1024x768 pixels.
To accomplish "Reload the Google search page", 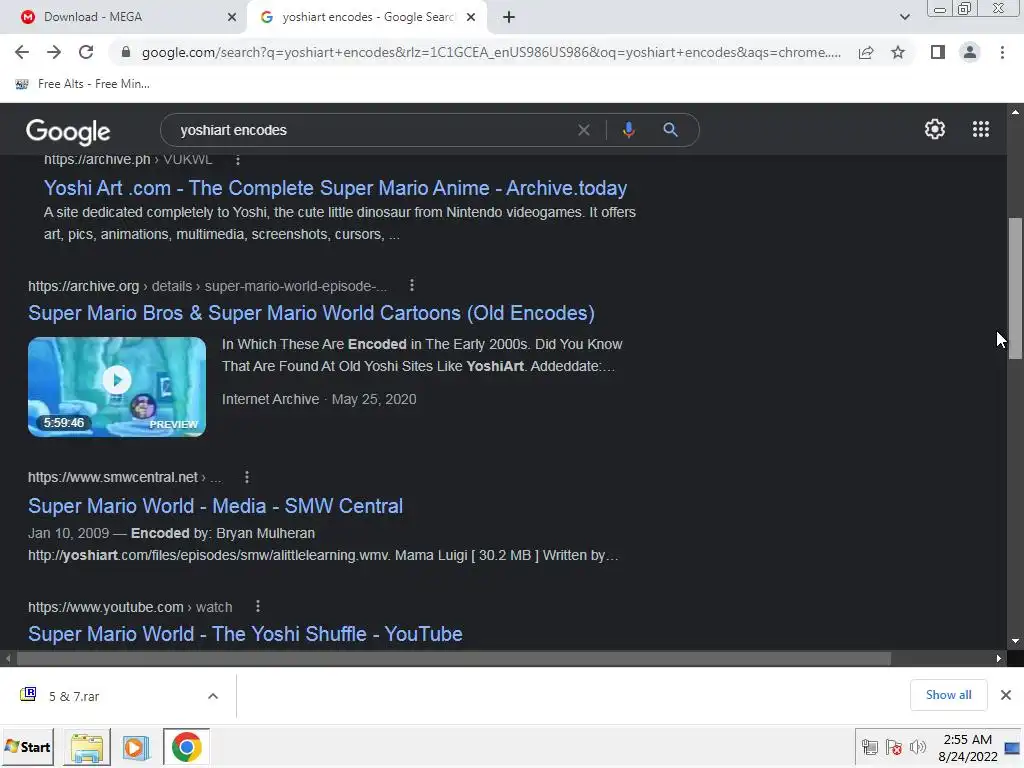I will click(86, 52).
